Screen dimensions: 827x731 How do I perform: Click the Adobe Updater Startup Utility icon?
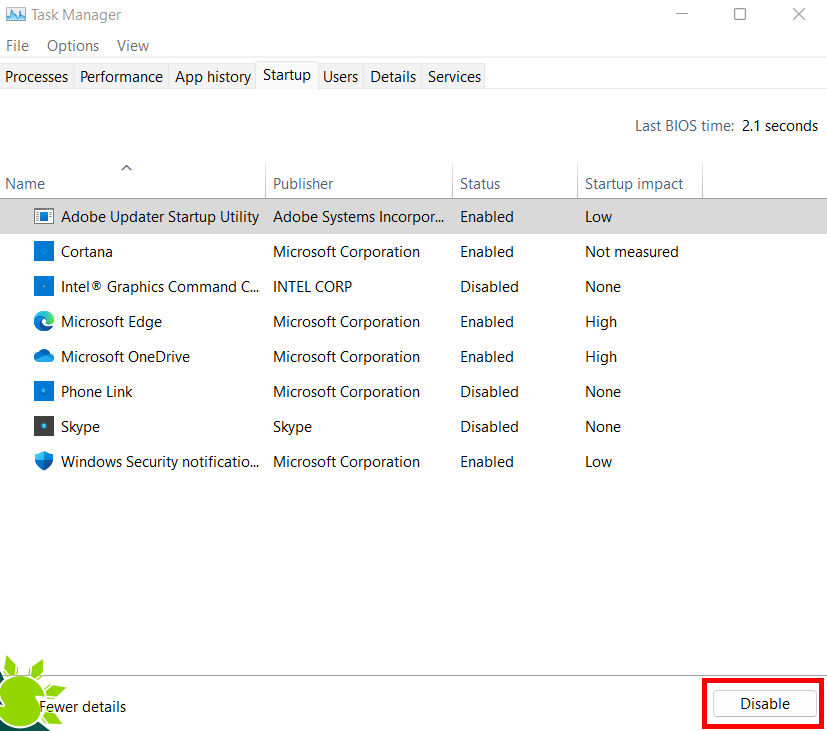pos(43,216)
